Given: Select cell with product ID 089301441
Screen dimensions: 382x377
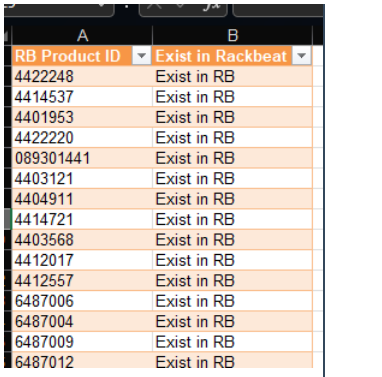Looking at the screenshot, I should 82,158.
